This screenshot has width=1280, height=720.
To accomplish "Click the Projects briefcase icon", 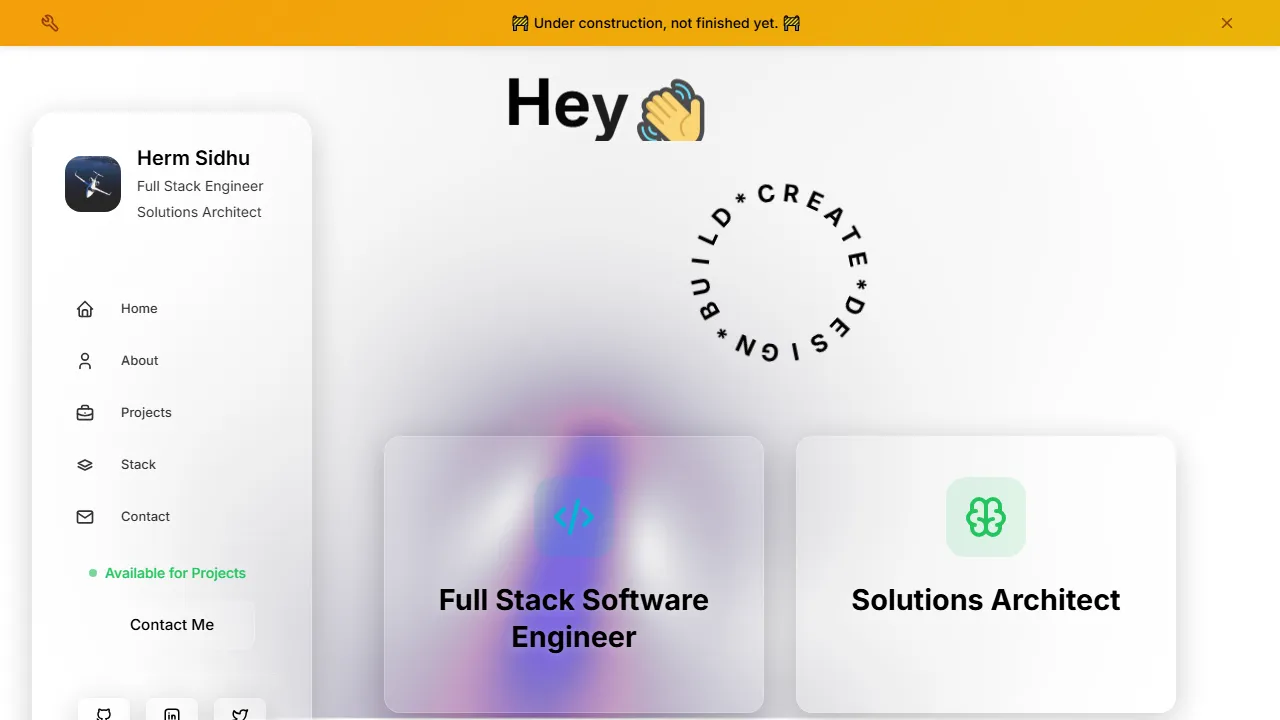I will pos(85,413).
